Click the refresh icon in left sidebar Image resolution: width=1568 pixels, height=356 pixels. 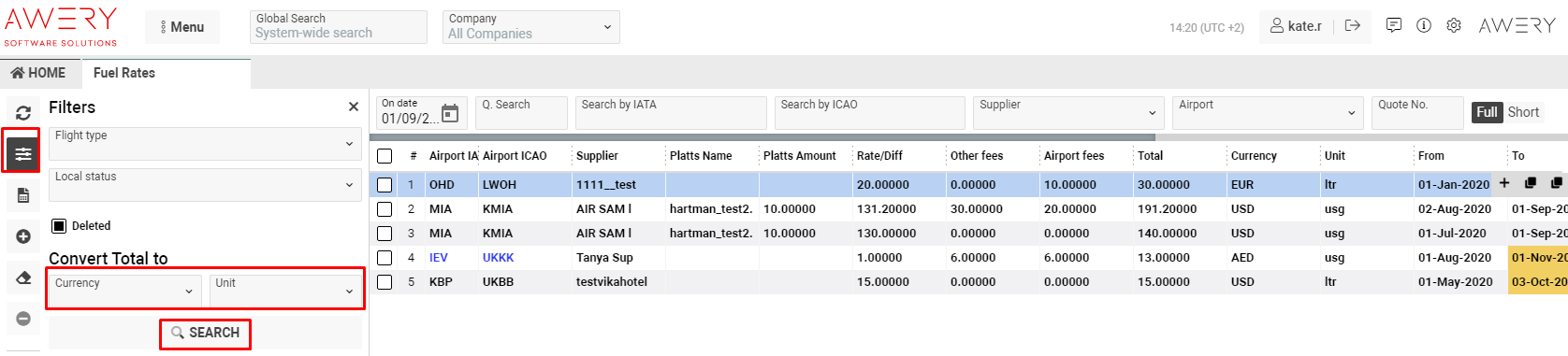(x=23, y=112)
